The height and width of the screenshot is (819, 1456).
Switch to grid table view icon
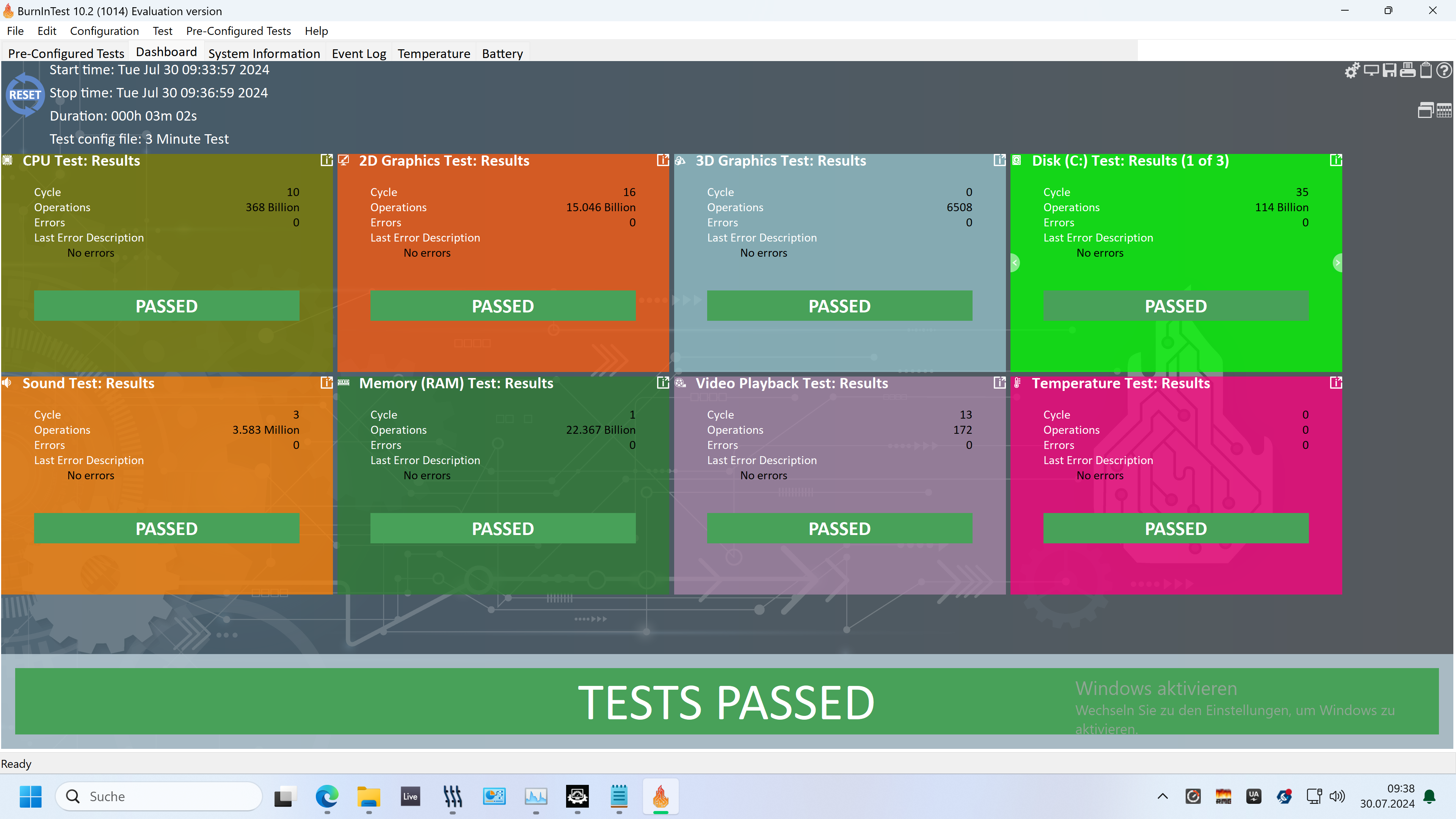coord(1444,110)
